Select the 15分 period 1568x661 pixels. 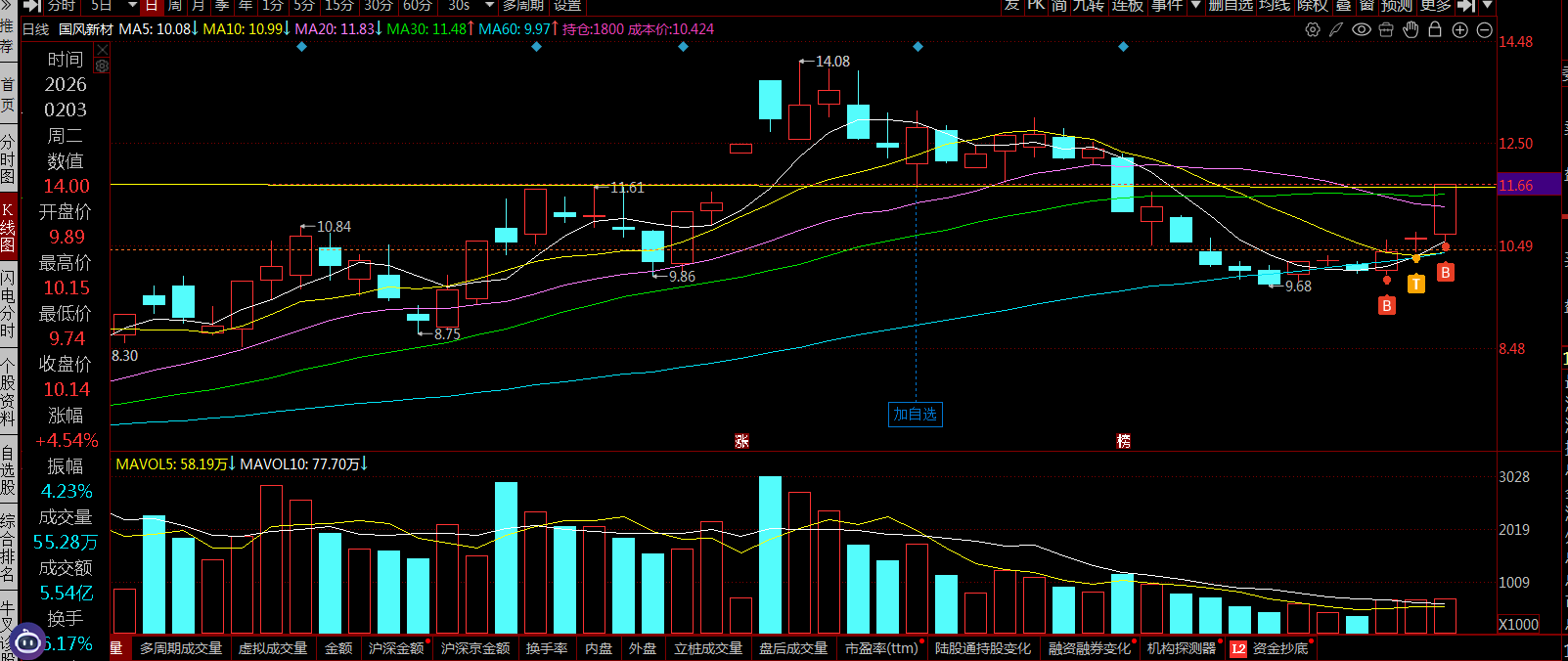[339, 5]
